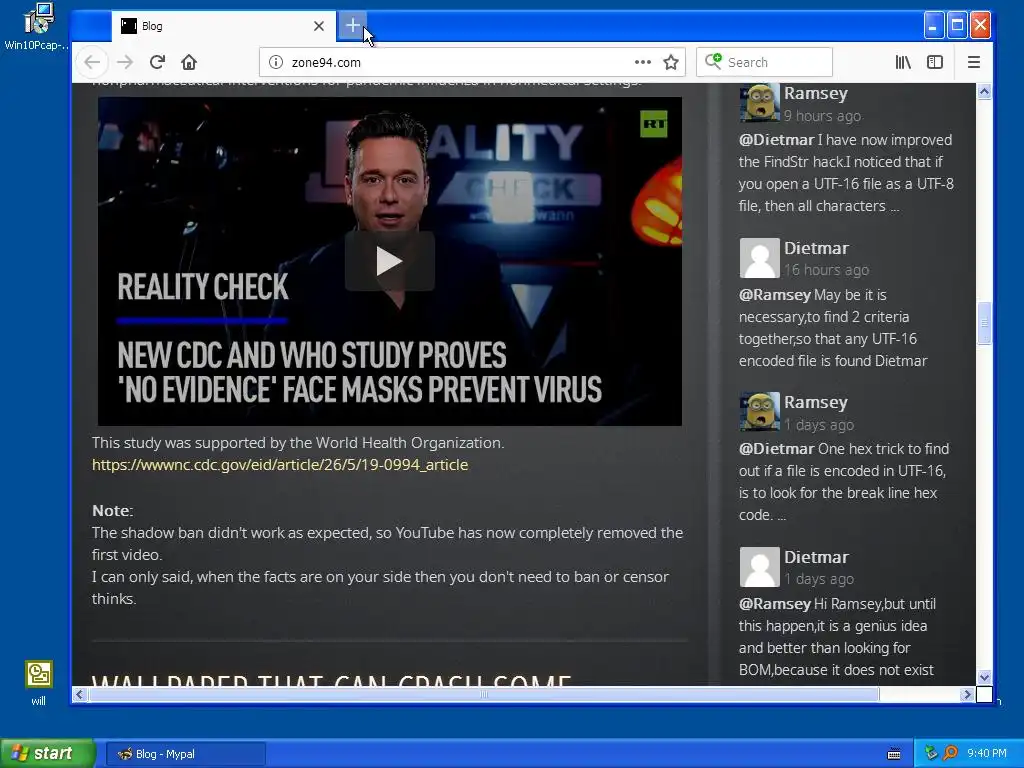Viewport: 1024px width, 768px height.
Task: Click @Ramsey mention in genius idea comment
Action: (775, 603)
